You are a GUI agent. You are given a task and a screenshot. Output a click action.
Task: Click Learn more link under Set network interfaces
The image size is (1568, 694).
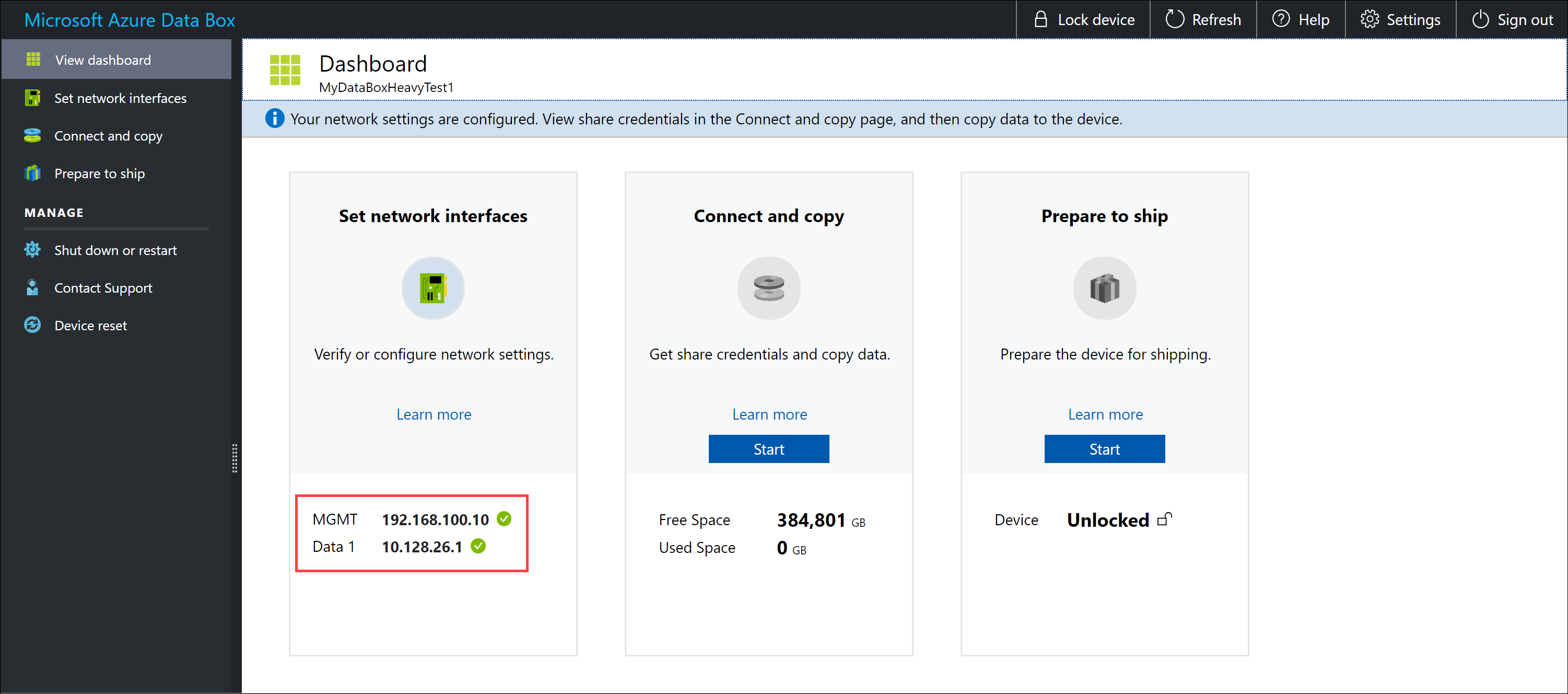(x=434, y=414)
